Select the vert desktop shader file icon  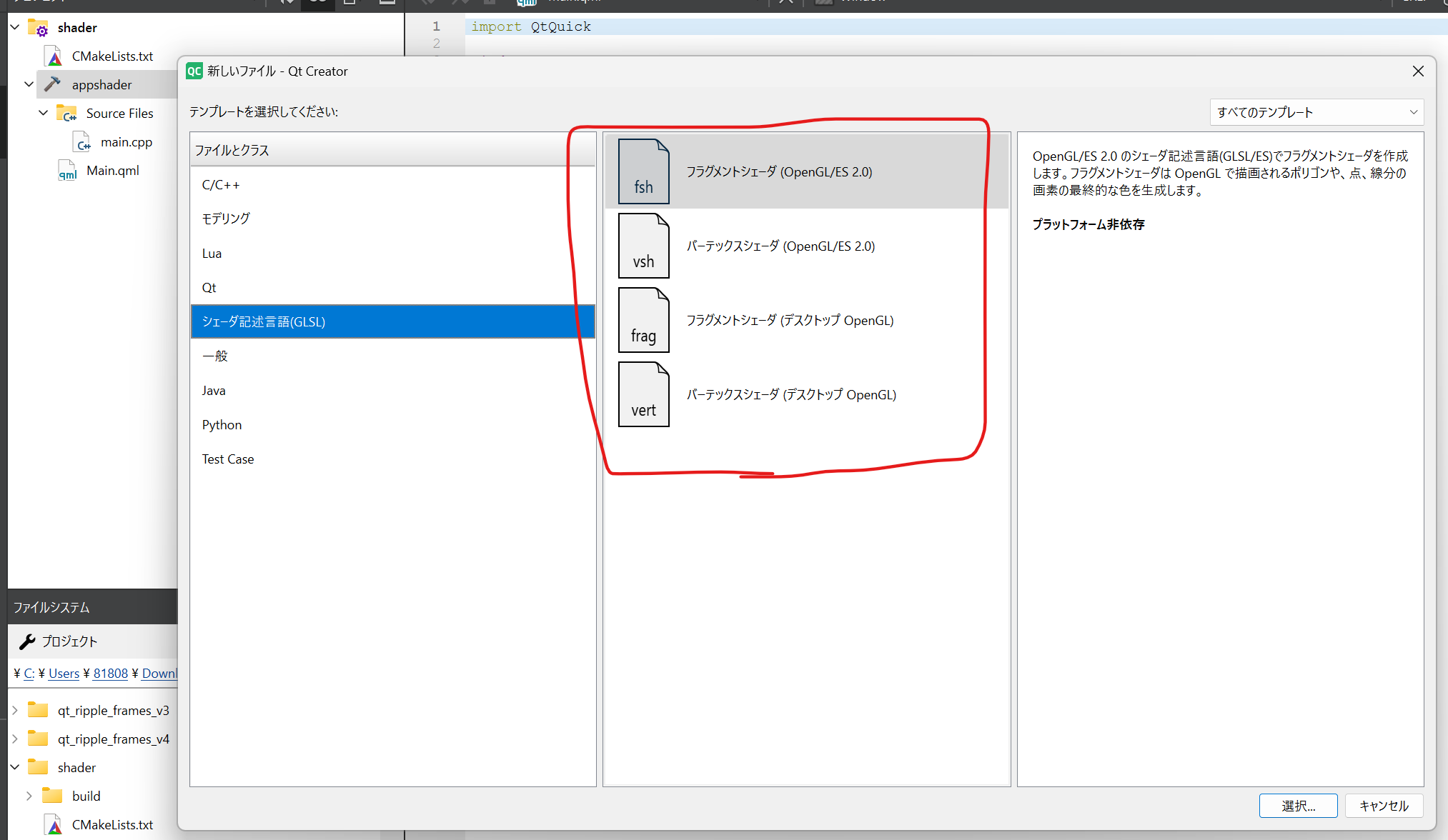[x=643, y=394]
